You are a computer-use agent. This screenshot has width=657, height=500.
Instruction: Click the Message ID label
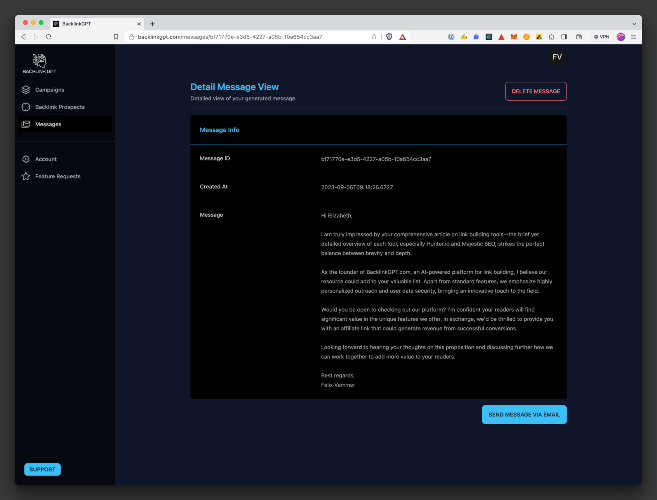click(x=215, y=158)
